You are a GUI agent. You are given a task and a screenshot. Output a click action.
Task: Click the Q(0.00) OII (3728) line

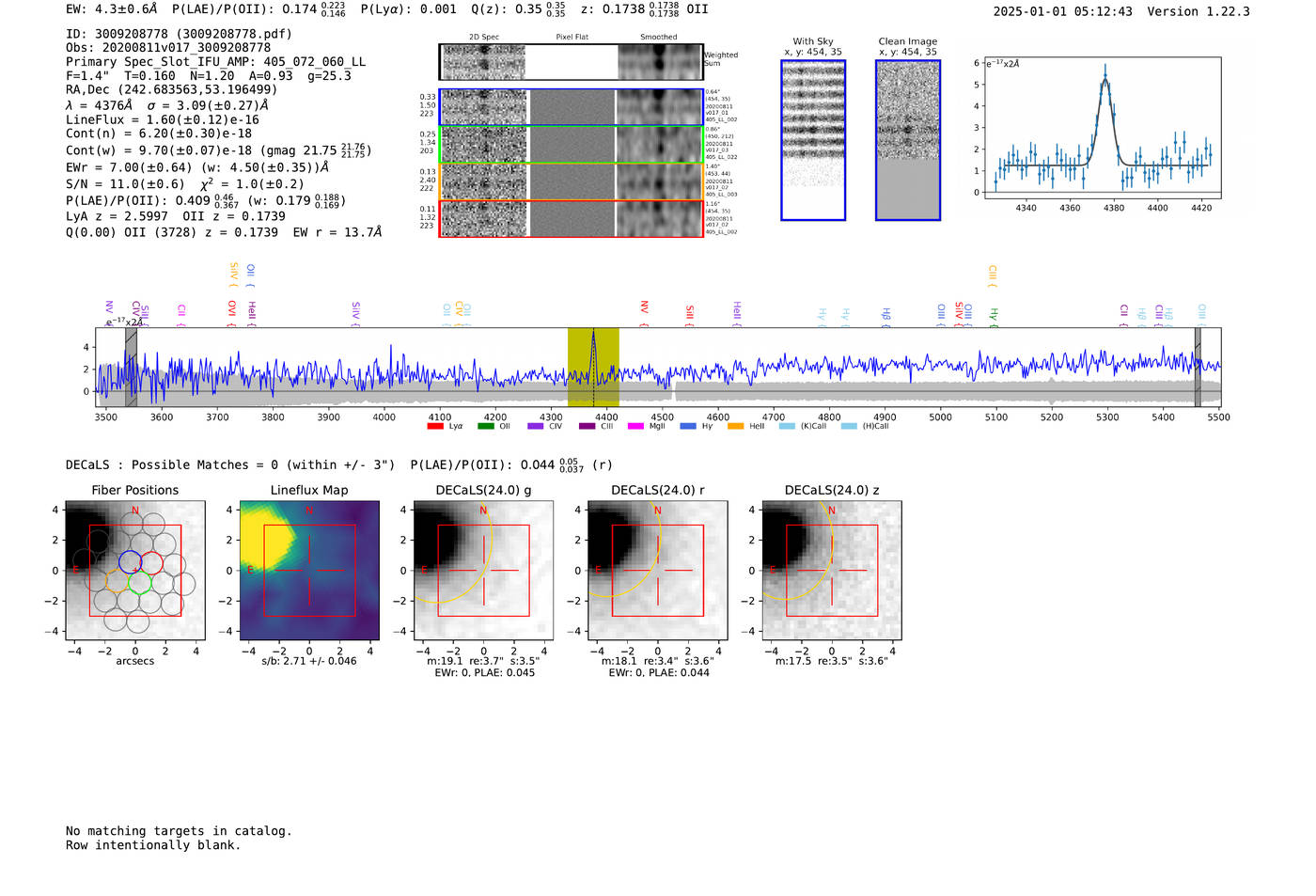pyautogui.click(x=224, y=232)
